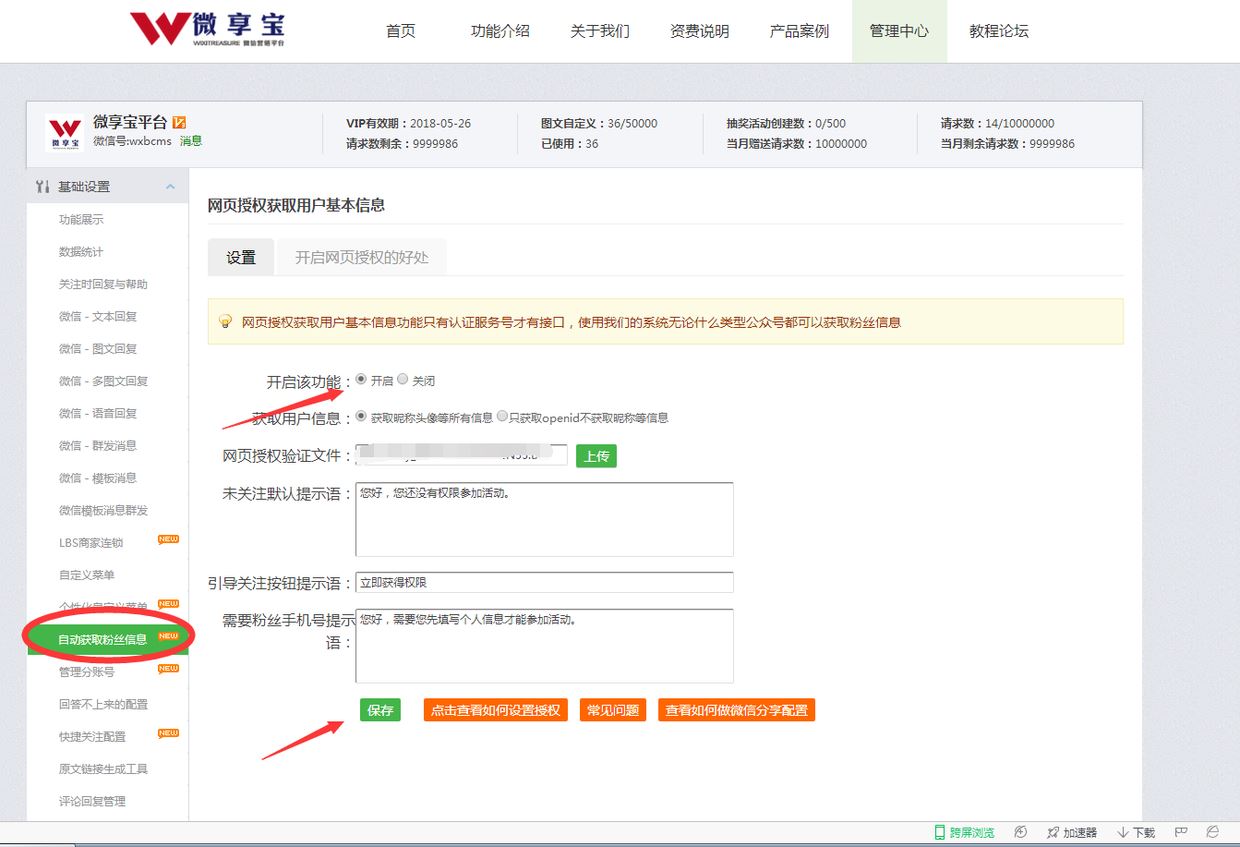Click the 图文自定义：36/50000 text
1240x847 pixels.
tap(599, 124)
